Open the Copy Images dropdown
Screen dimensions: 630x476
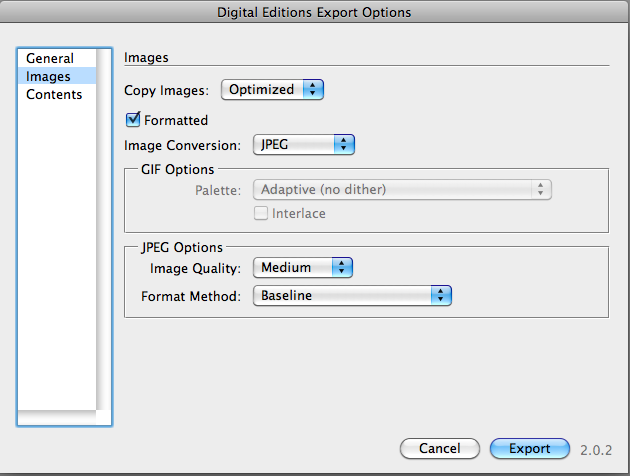(x=273, y=90)
